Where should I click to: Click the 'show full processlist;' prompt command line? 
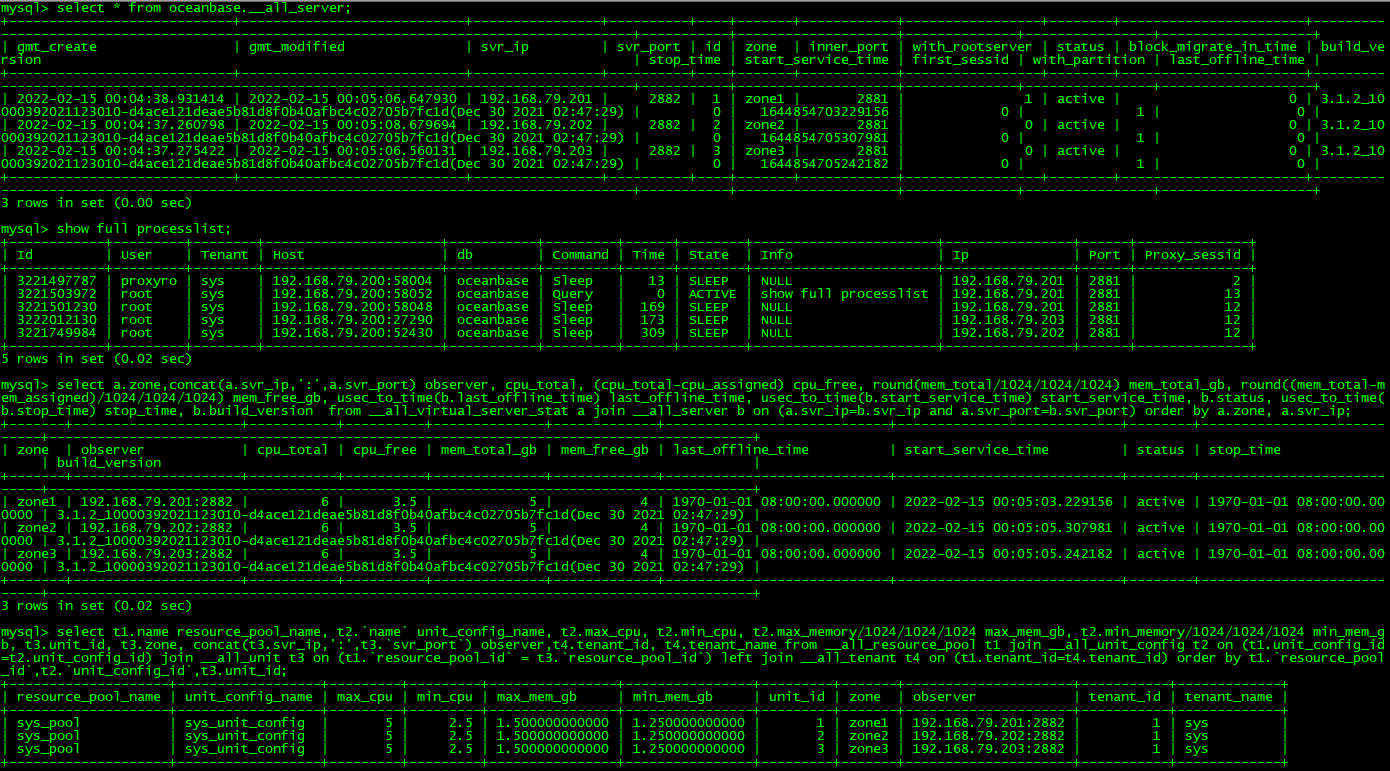tap(116, 229)
